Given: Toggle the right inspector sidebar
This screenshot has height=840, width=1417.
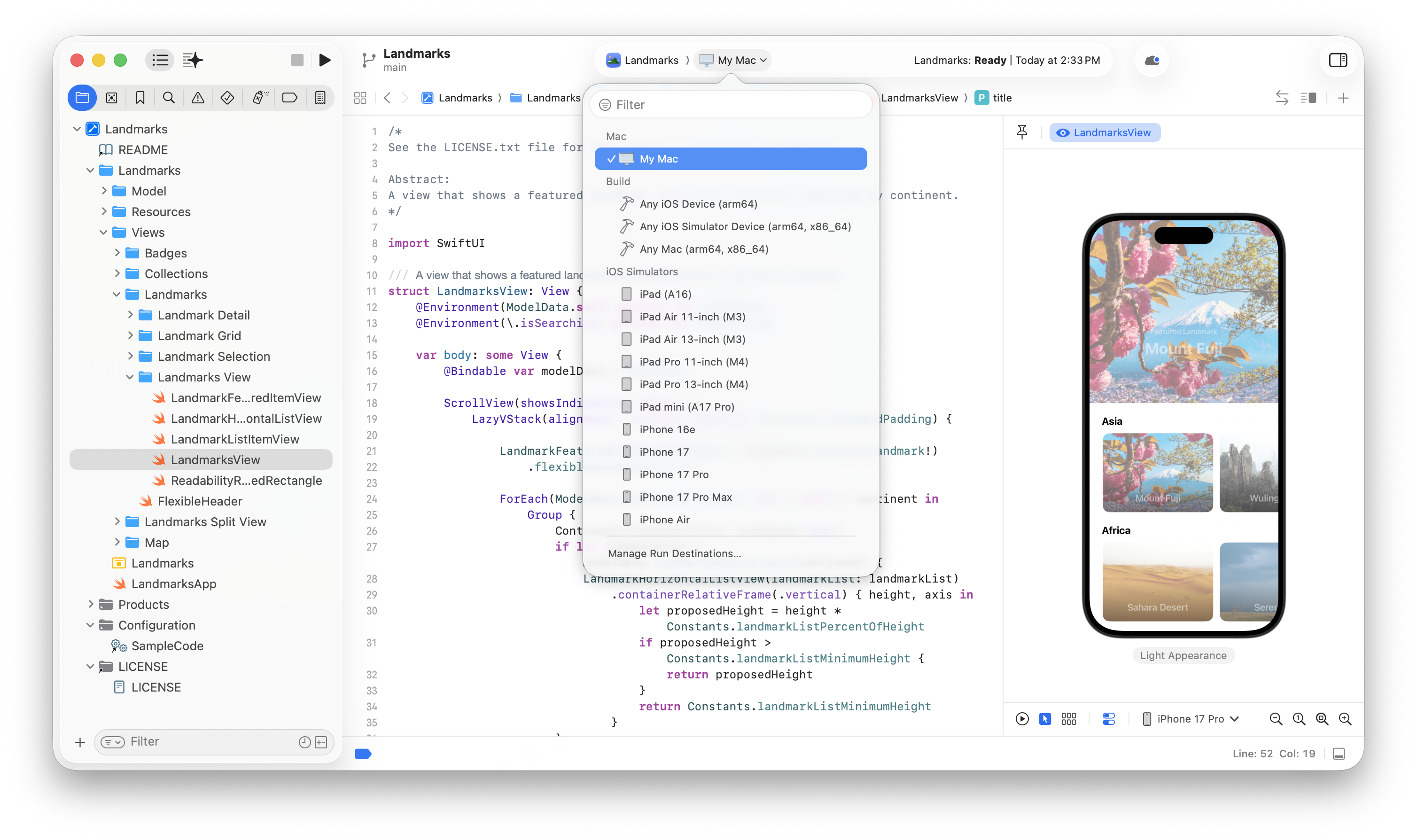Looking at the screenshot, I should (x=1339, y=60).
